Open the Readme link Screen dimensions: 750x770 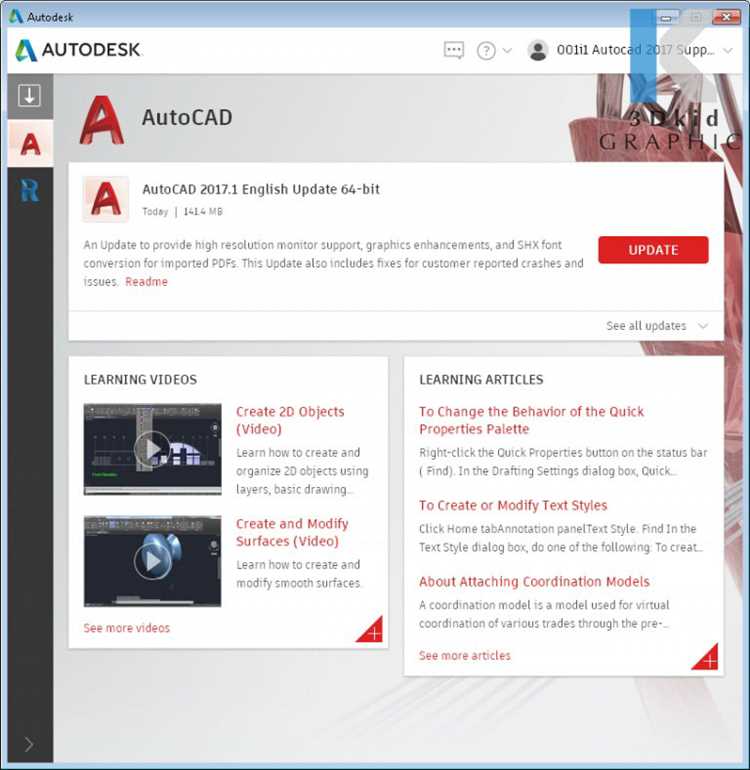coord(146,282)
